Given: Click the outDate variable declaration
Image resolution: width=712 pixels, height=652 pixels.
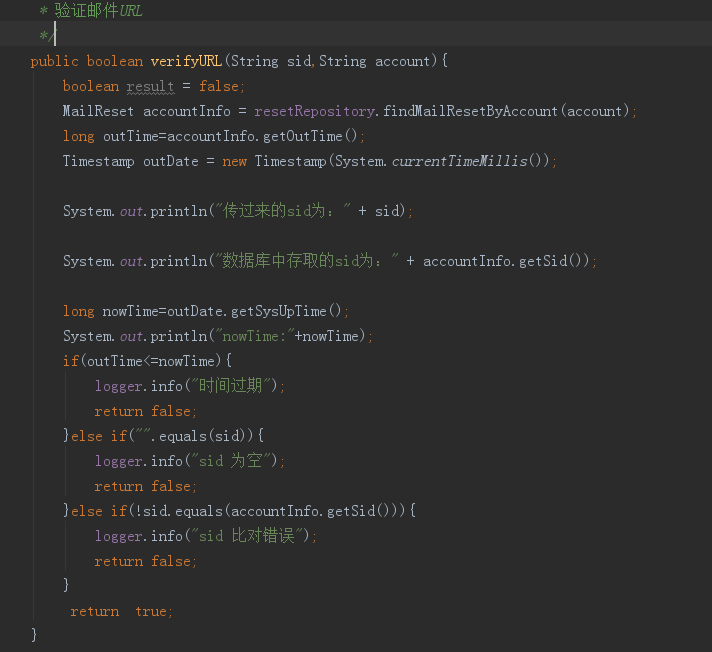Looking at the screenshot, I should [x=171, y=161].
